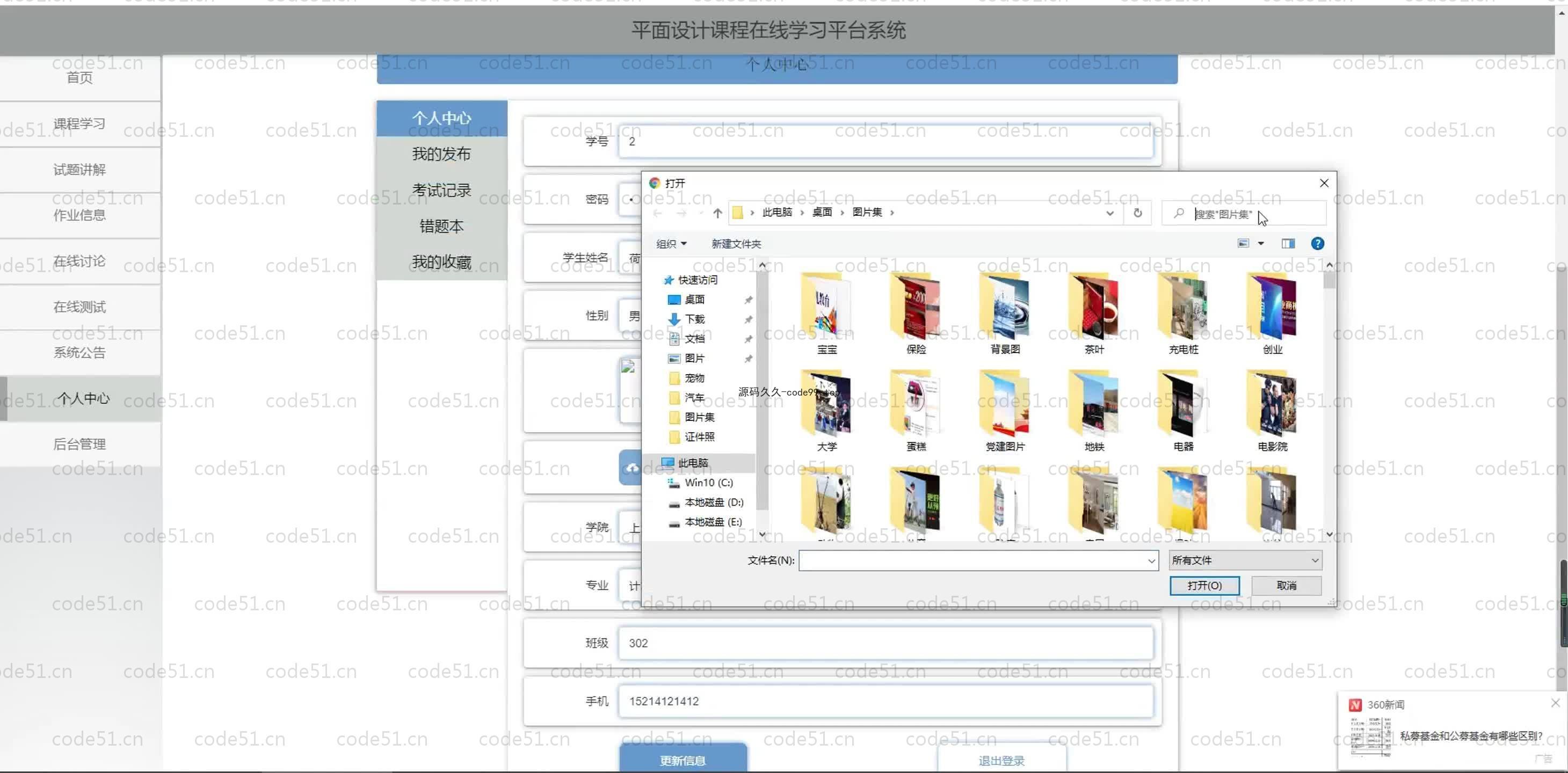
Task: Open 作业信息 sidebar item
Action: [79, 215]
